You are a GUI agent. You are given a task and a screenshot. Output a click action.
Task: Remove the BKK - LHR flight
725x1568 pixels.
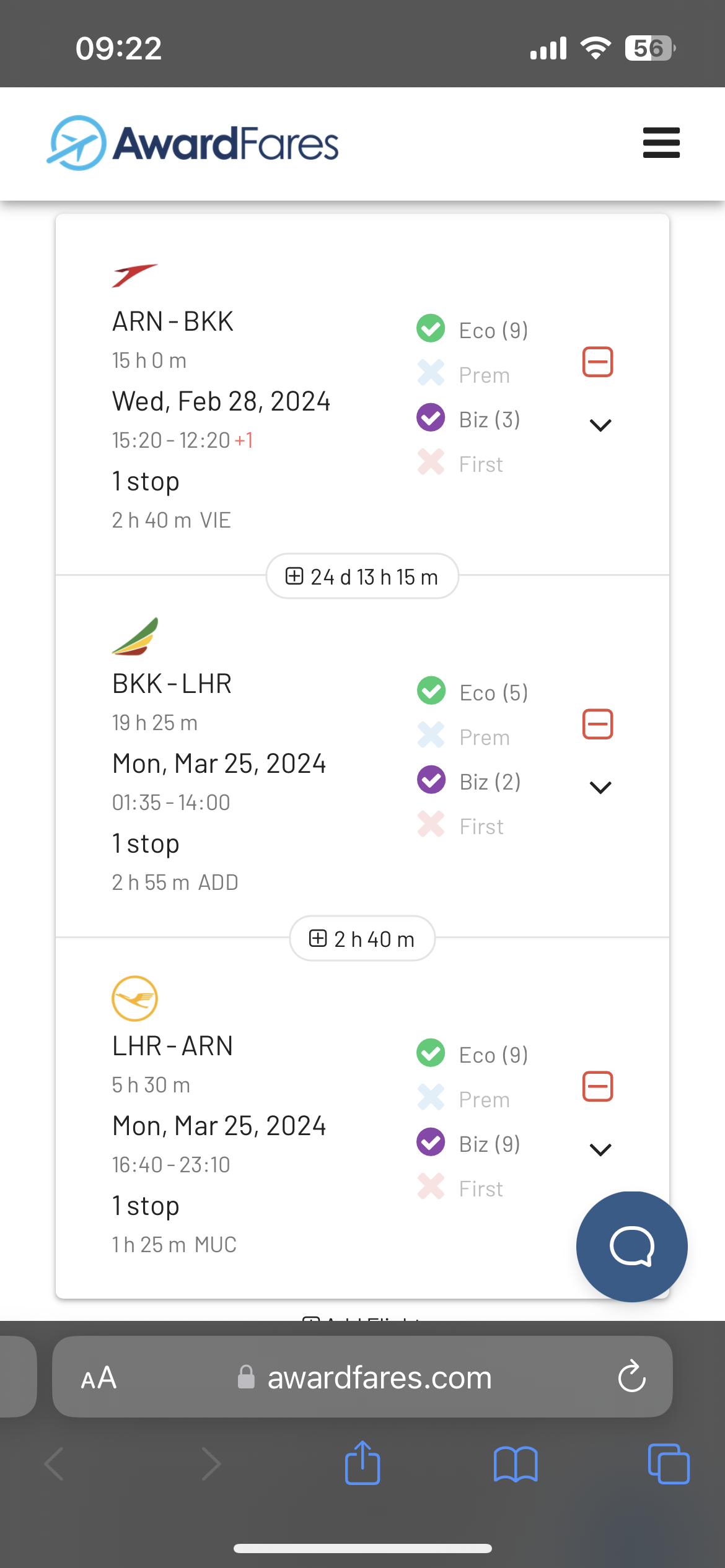pos(597,725)
